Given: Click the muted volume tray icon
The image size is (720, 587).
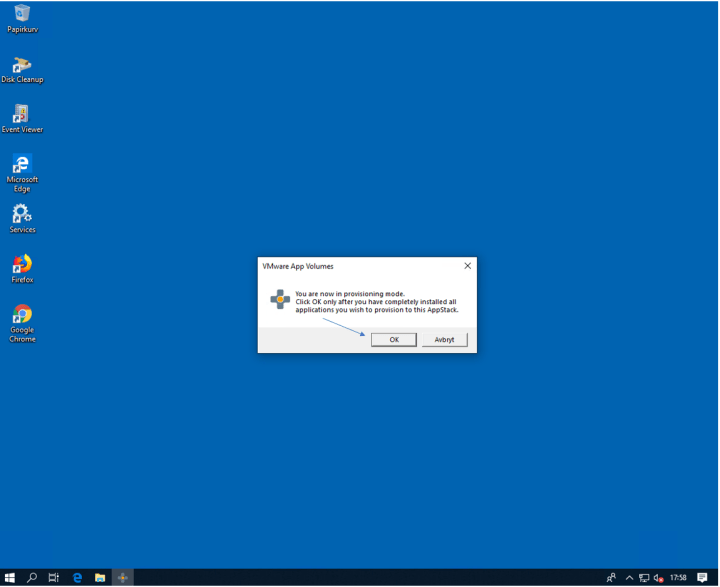Looking at the screenshot, I should coord(658,578).
